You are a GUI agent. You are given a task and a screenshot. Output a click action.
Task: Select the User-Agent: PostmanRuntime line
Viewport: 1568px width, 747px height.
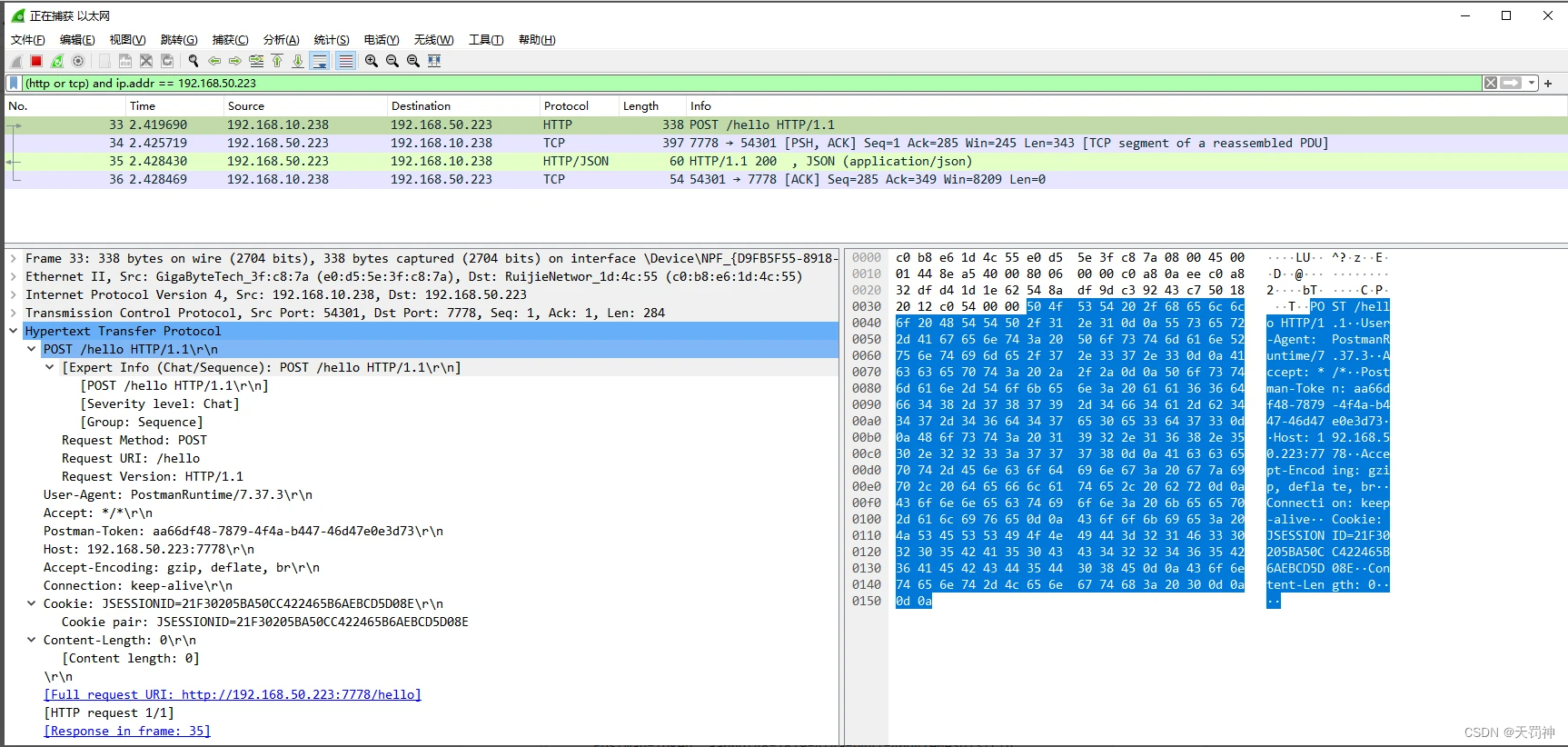tap(178, 494)
